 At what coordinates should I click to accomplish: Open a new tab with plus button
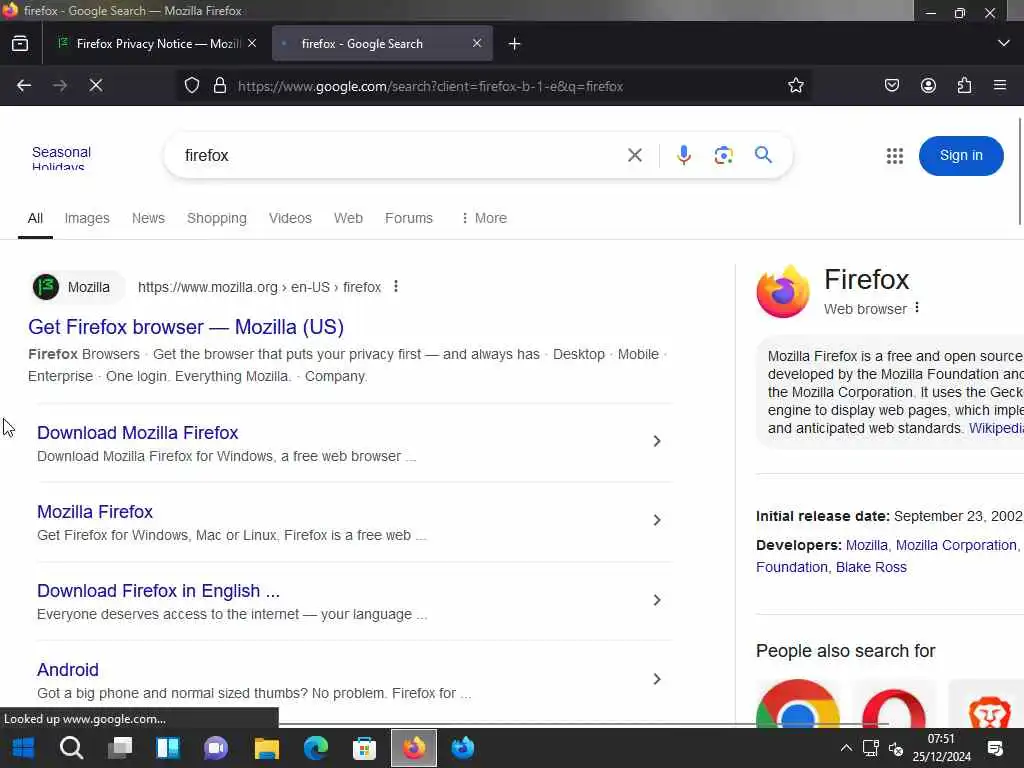tap(515, 44)
